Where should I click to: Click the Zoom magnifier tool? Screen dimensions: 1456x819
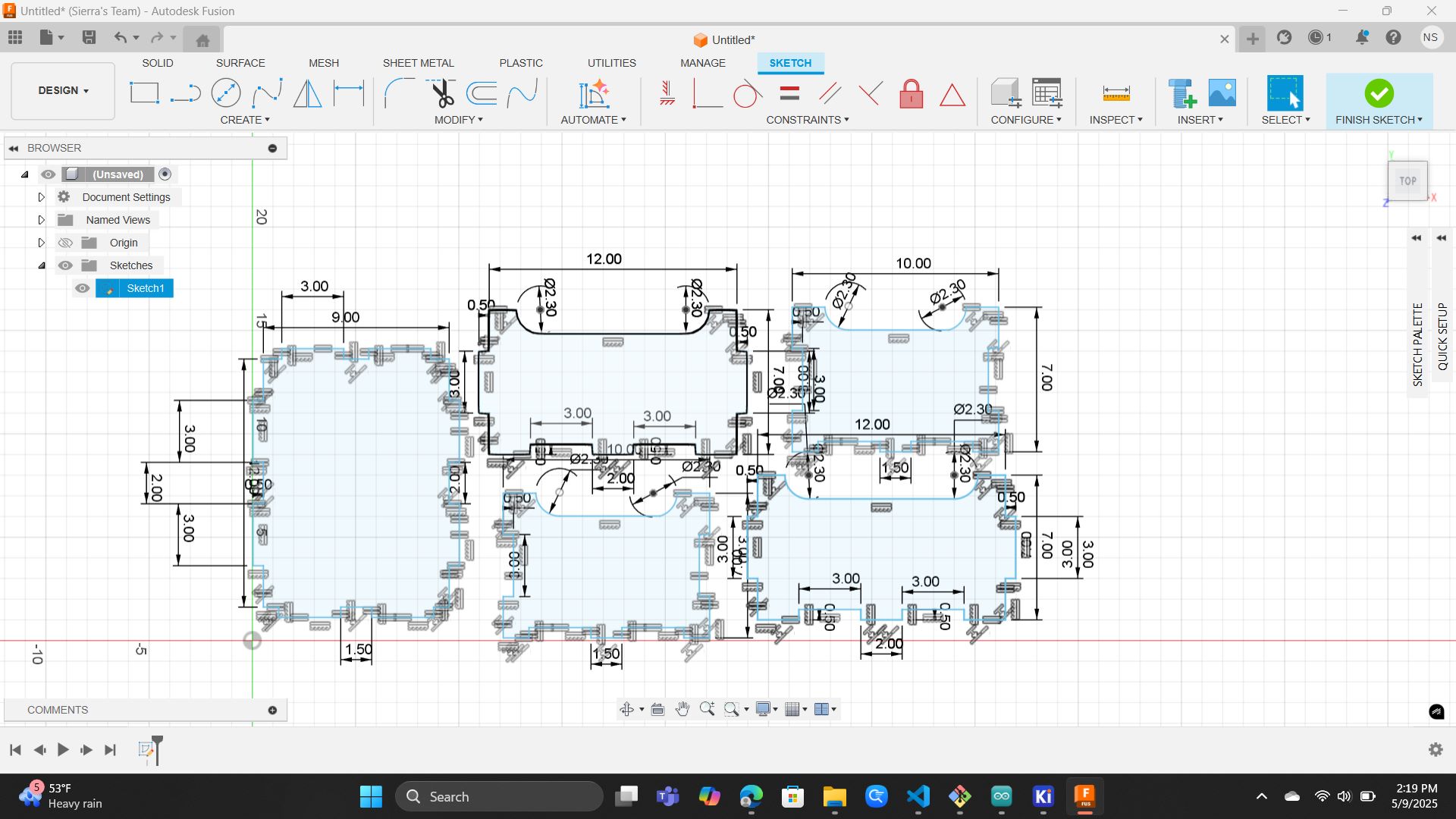(707, 709)
